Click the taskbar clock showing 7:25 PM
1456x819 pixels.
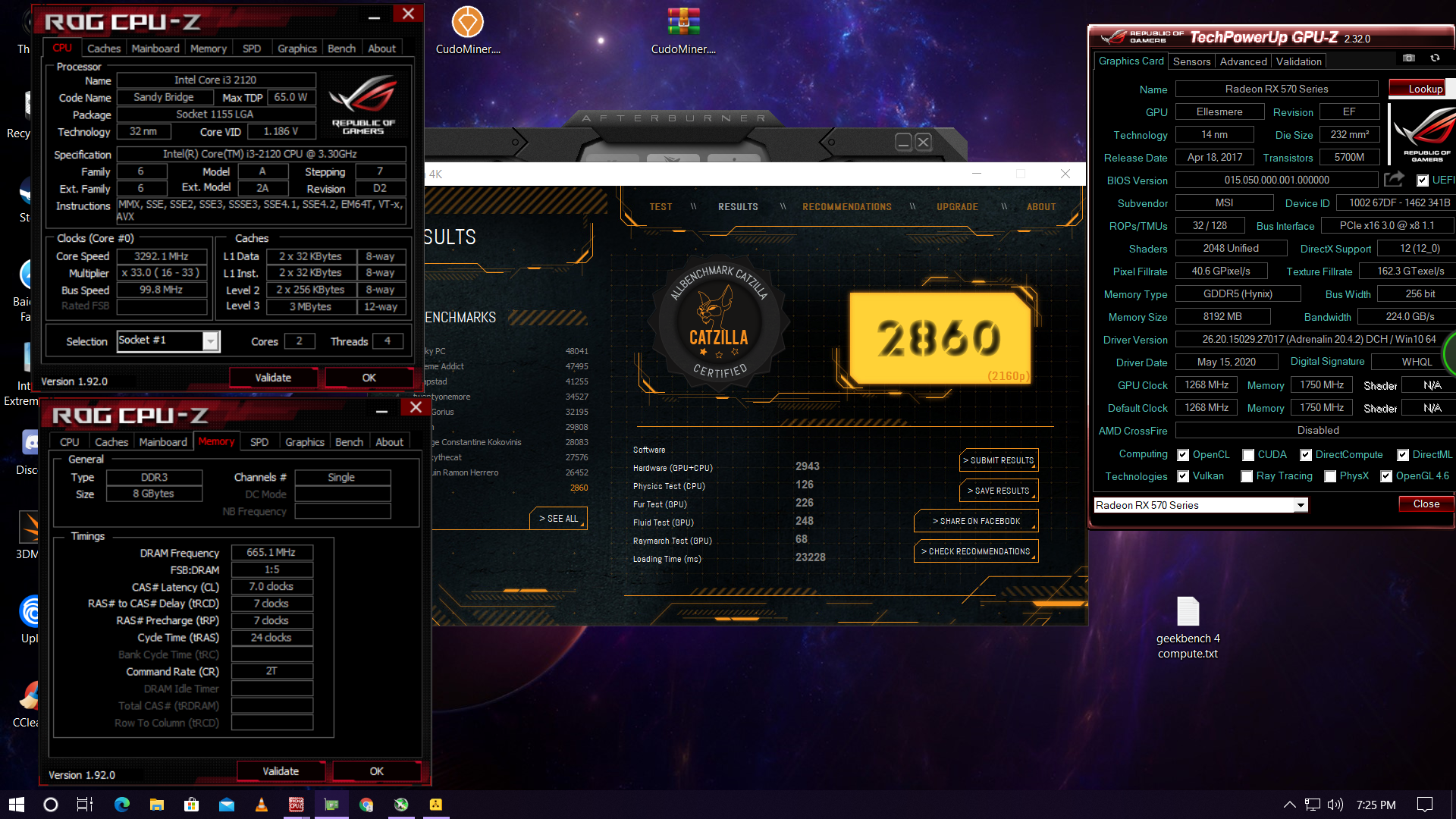(1376, 805)
